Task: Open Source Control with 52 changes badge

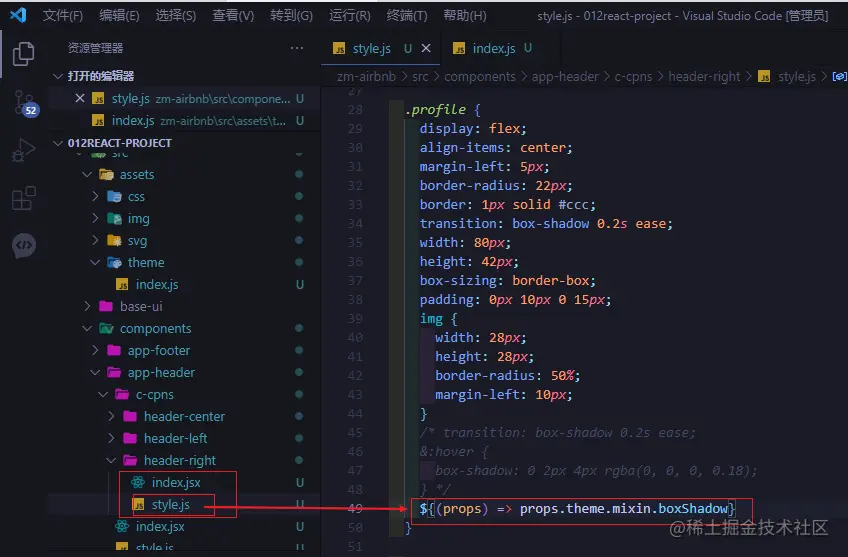Action: (x=24, y=103)
